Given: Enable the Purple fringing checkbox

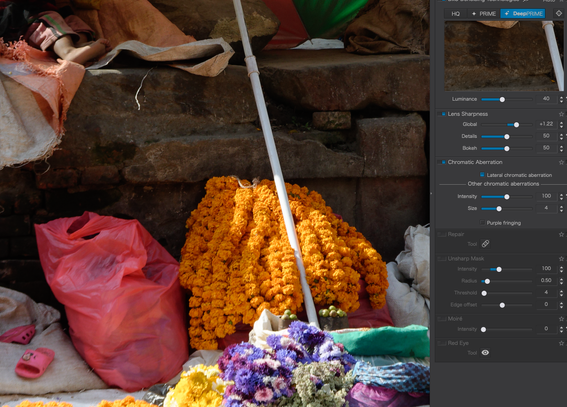Looking at the screenshot, I should (x=482, y=223).
